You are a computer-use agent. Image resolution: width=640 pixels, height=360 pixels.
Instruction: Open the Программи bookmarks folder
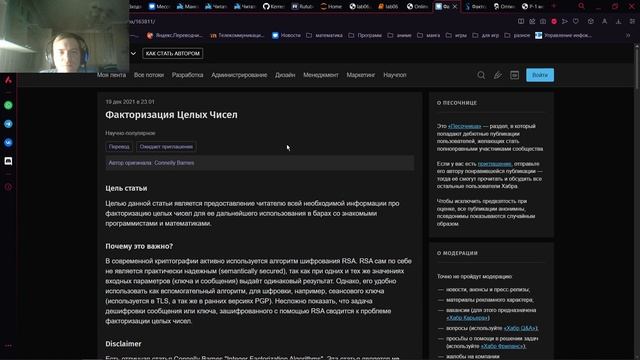pos(365,36)
